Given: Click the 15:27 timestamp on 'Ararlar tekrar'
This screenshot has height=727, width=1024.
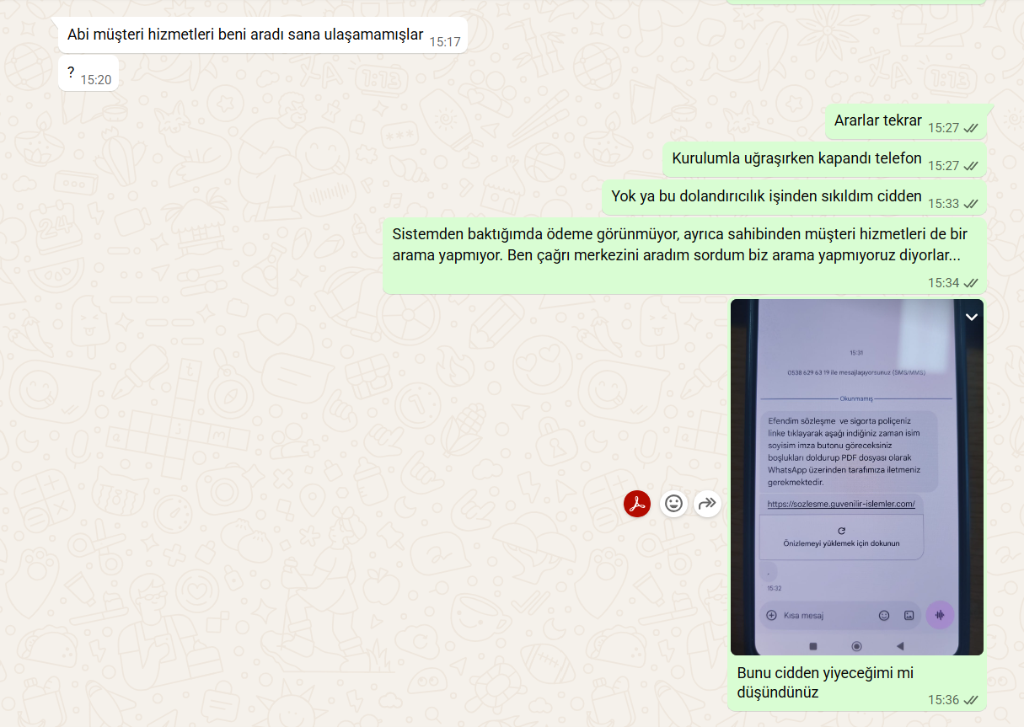Looking at the screenshot, I should [x=944, y=128].
